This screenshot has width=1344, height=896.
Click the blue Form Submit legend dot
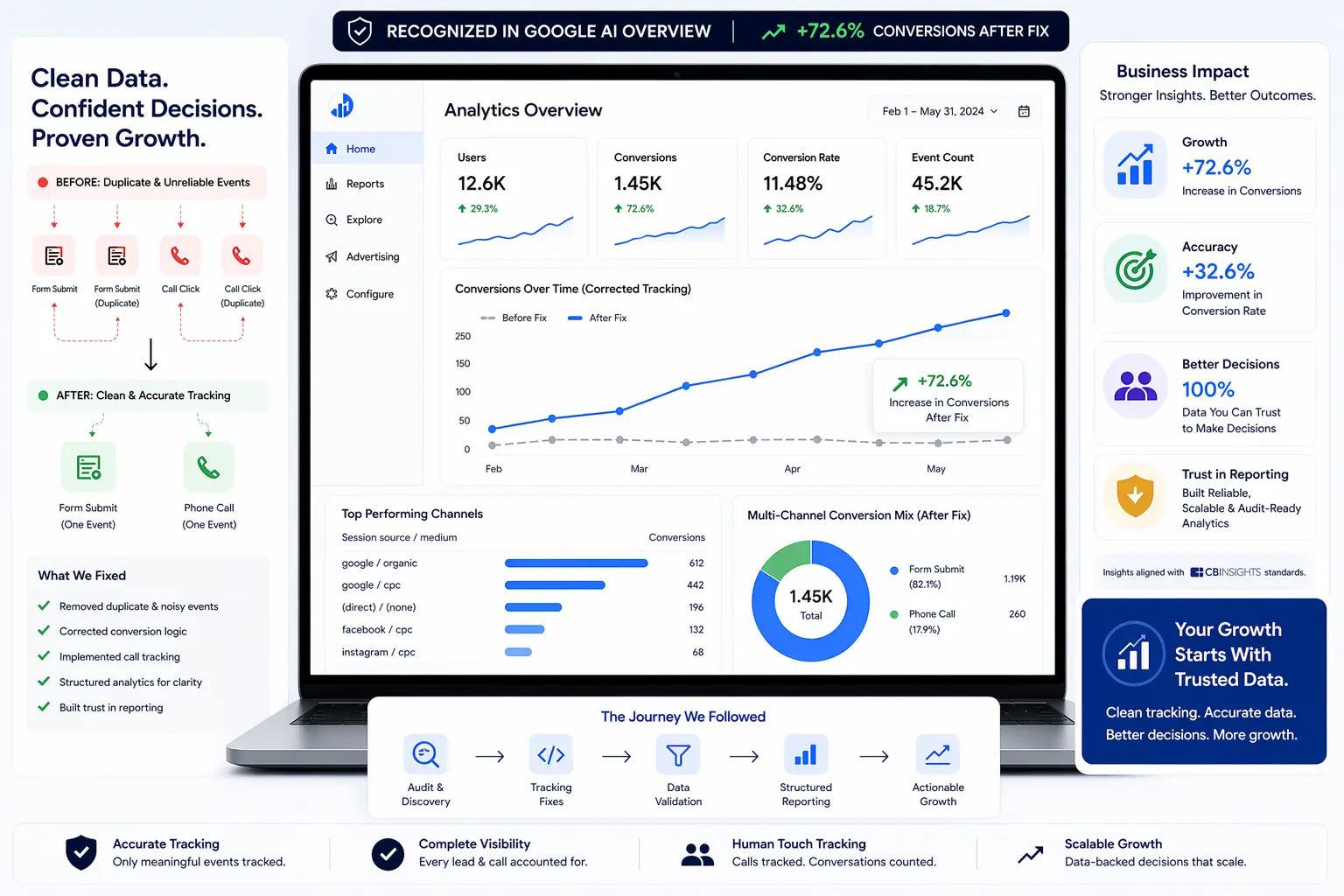tap(894, 570)
